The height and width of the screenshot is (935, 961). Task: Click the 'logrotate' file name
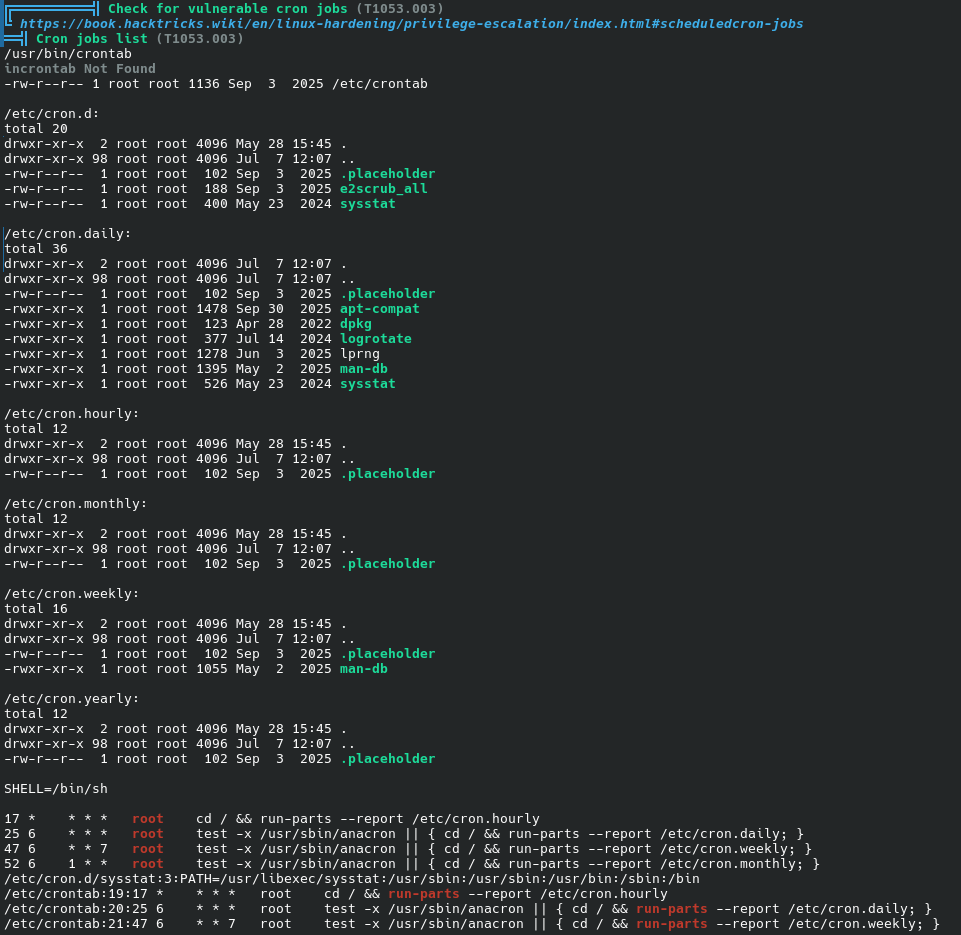(x=376, y=339)
